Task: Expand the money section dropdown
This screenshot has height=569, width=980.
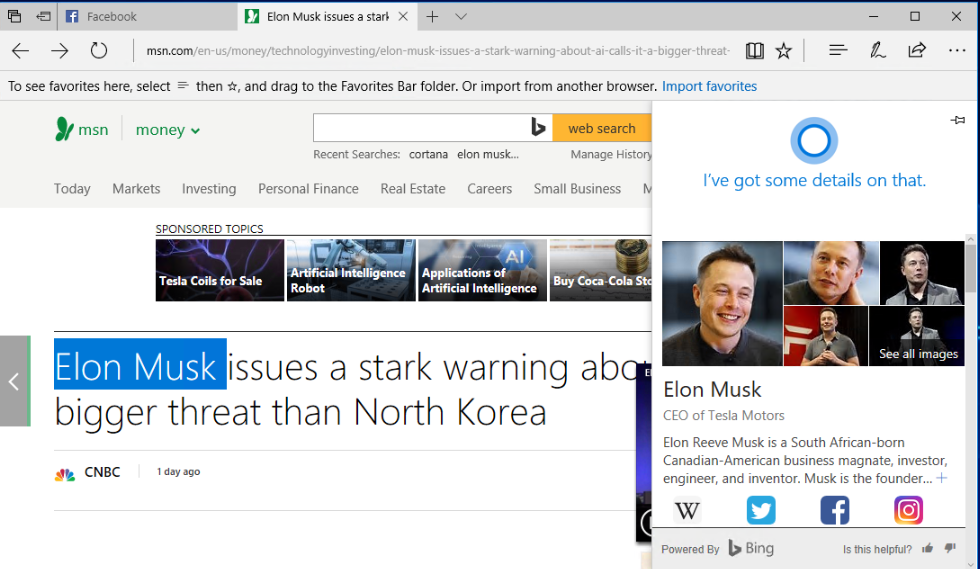Action: coord(168,130)
